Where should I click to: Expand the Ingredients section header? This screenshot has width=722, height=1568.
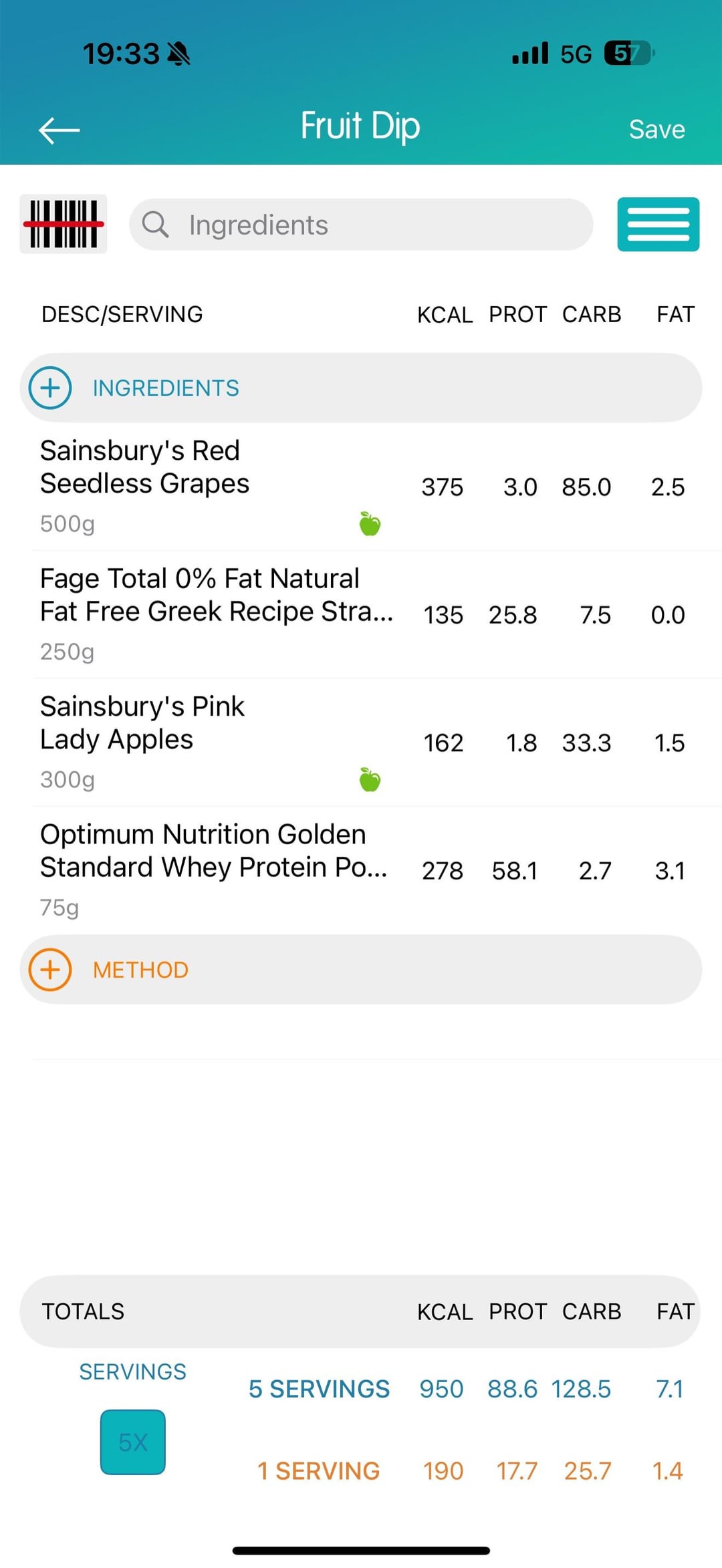(x=361, y=388)
